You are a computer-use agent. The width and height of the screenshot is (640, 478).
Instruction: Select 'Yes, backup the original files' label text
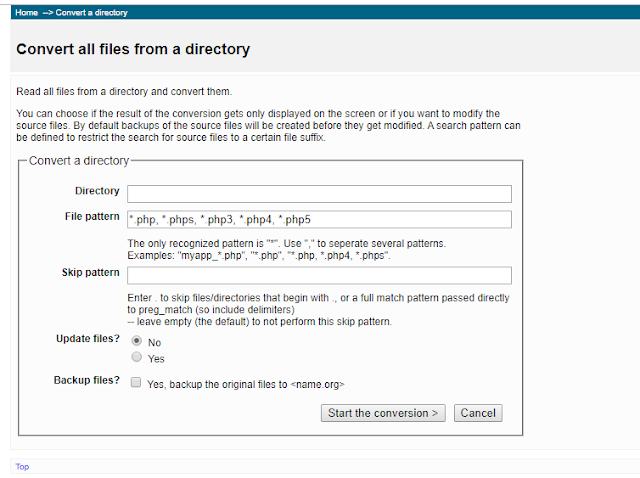246,385
